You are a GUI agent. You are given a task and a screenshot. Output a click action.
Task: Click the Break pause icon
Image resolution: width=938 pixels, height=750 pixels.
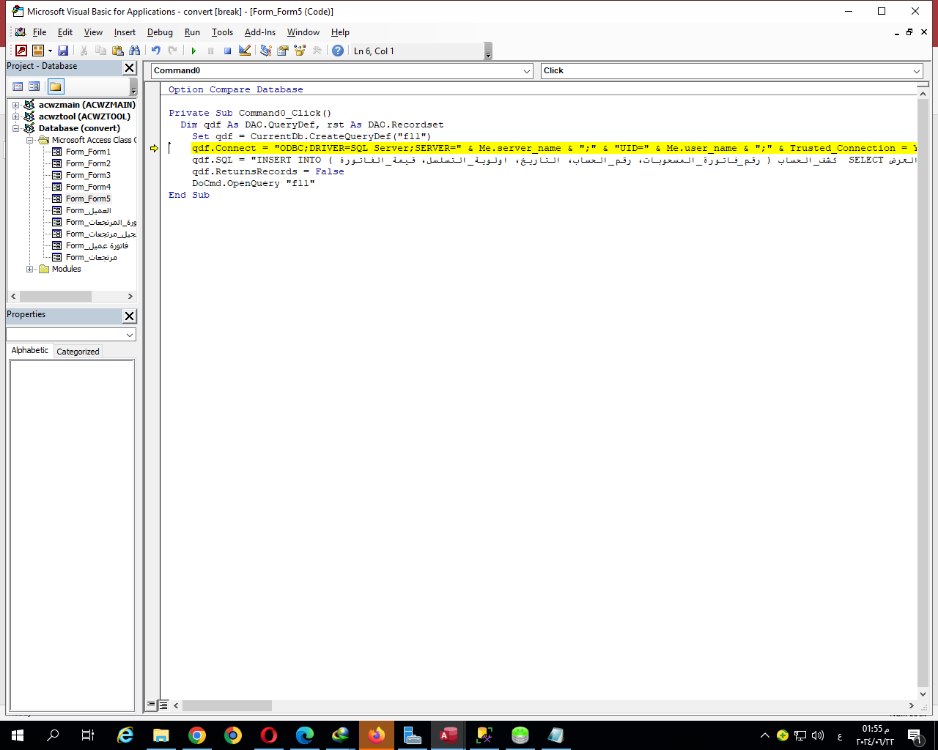(x=211, y=51)
